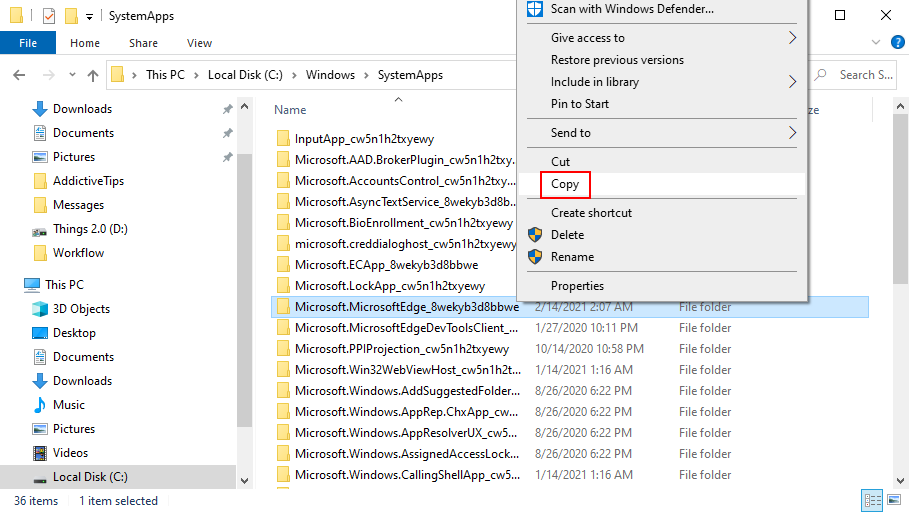Select Windows breadcrumb in address bar
This screenshot has height=512, width=909.
(330, 75)
